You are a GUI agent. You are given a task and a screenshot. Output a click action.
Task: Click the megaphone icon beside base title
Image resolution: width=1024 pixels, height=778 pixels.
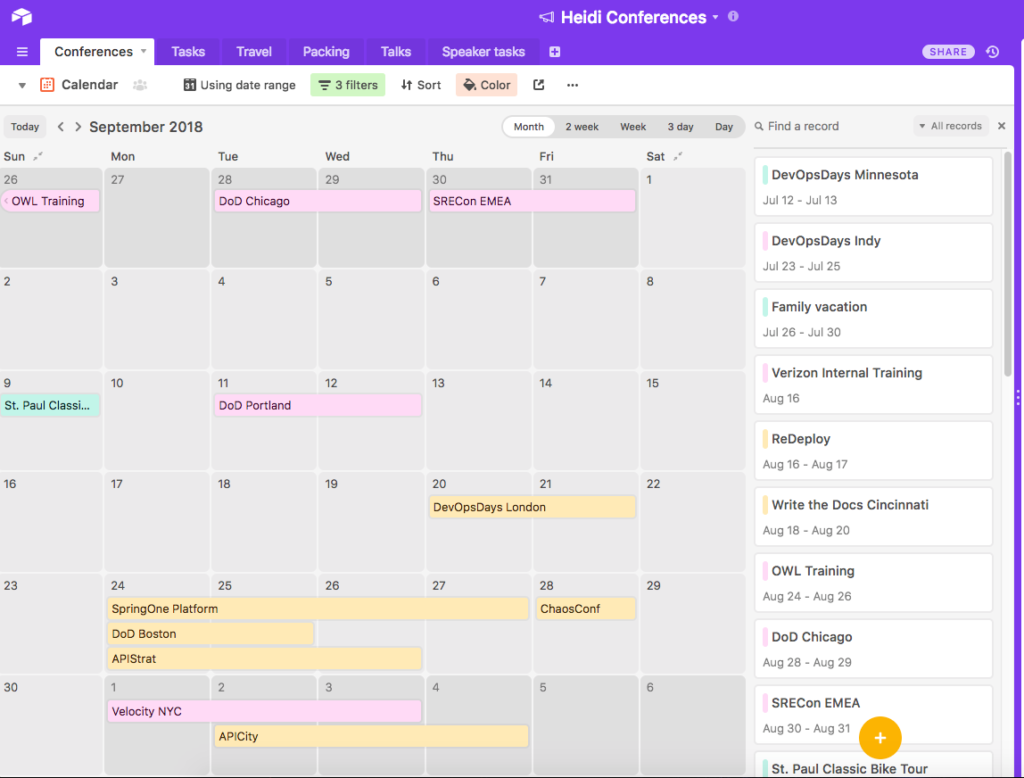point(547,17)
